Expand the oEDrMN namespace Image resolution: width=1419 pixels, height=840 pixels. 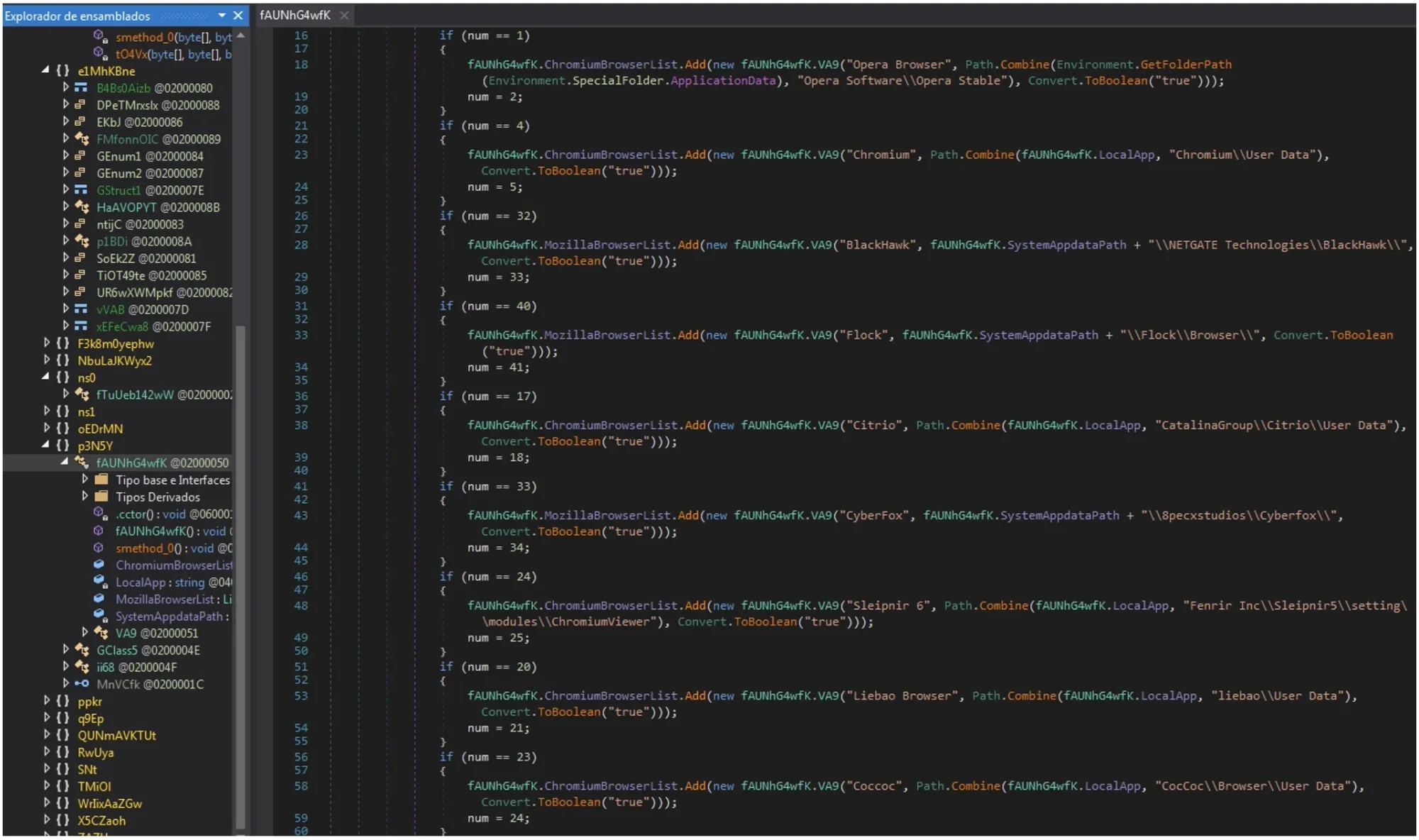[47, 428]
